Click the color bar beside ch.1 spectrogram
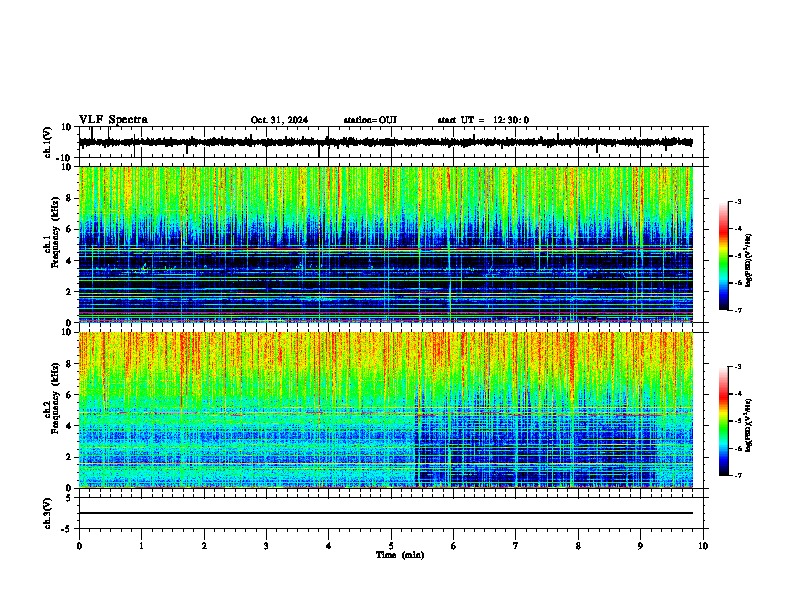The width and height of the screenshot is (792, 612). (x=724, y=256)
